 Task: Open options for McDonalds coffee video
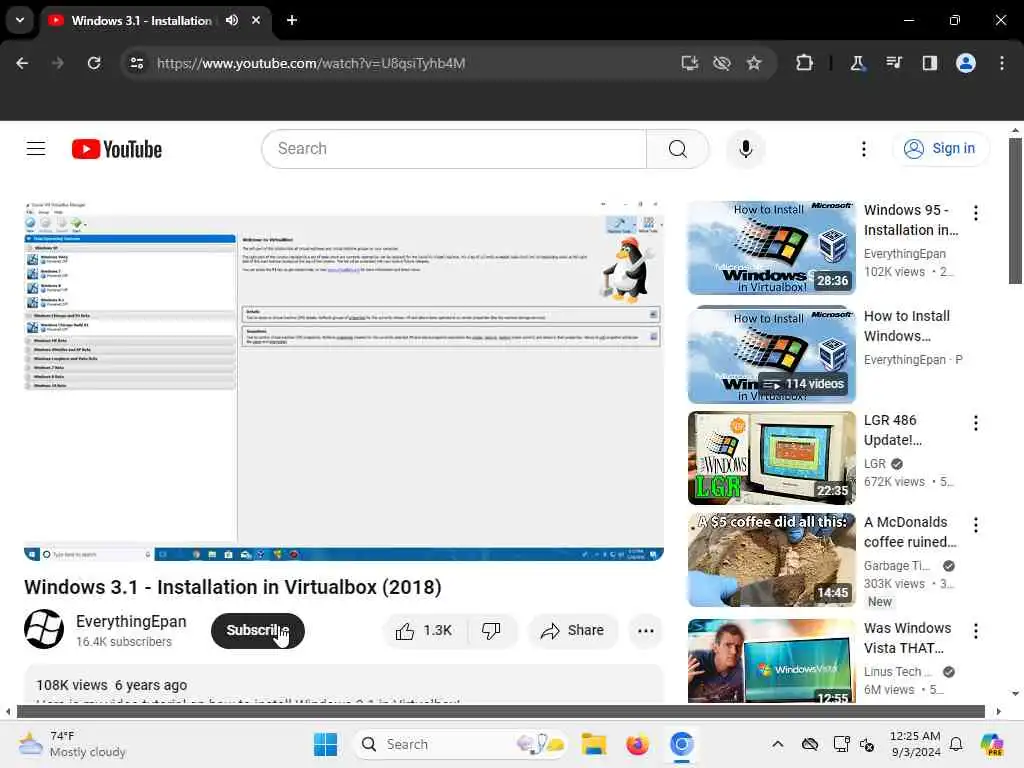(976, 525)
